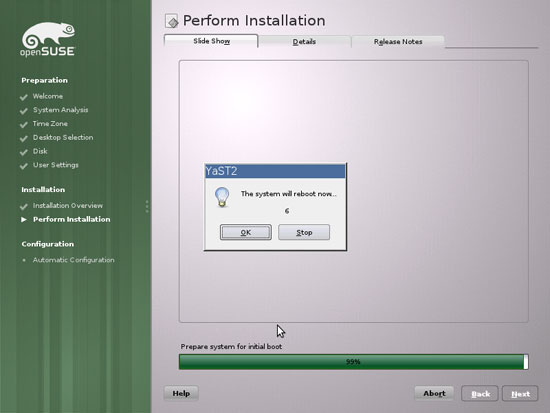Select the Time Zone step

[x=50, y=124]
